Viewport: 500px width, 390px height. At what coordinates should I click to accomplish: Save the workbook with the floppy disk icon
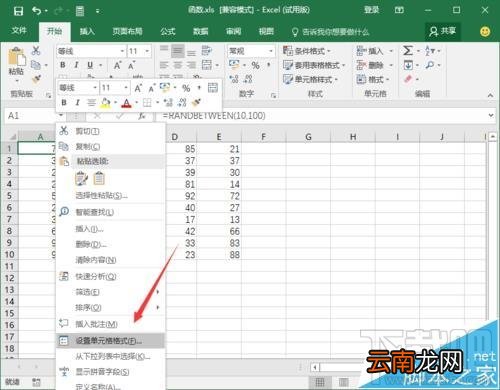point(18,11)
